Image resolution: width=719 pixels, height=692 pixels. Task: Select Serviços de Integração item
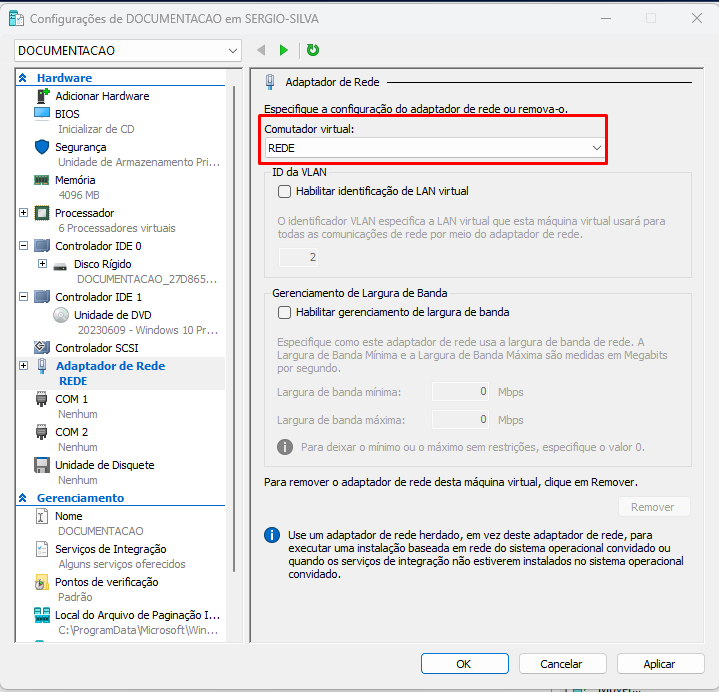[110, 549]
